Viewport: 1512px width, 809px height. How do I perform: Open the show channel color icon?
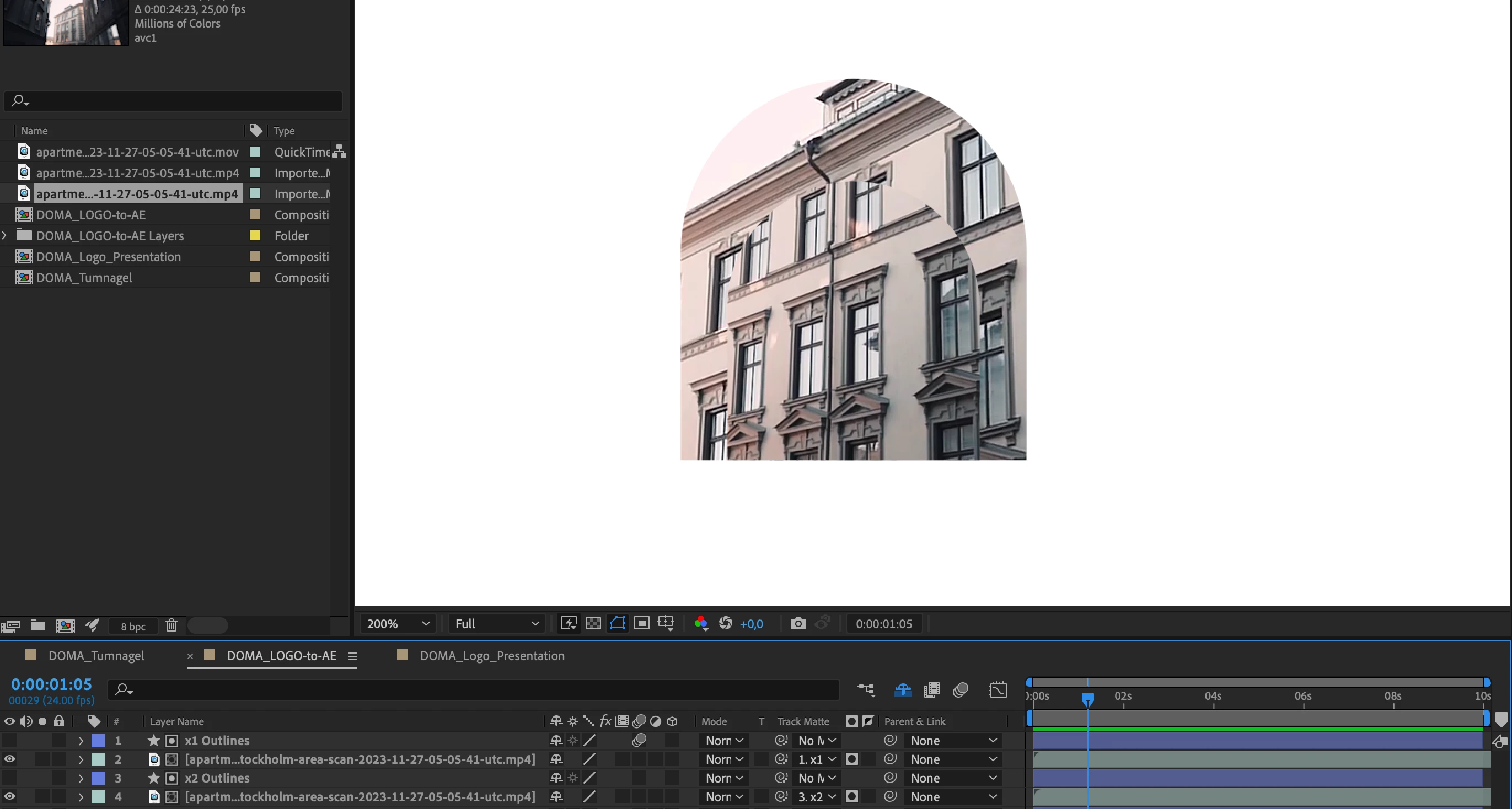(700, 623)
